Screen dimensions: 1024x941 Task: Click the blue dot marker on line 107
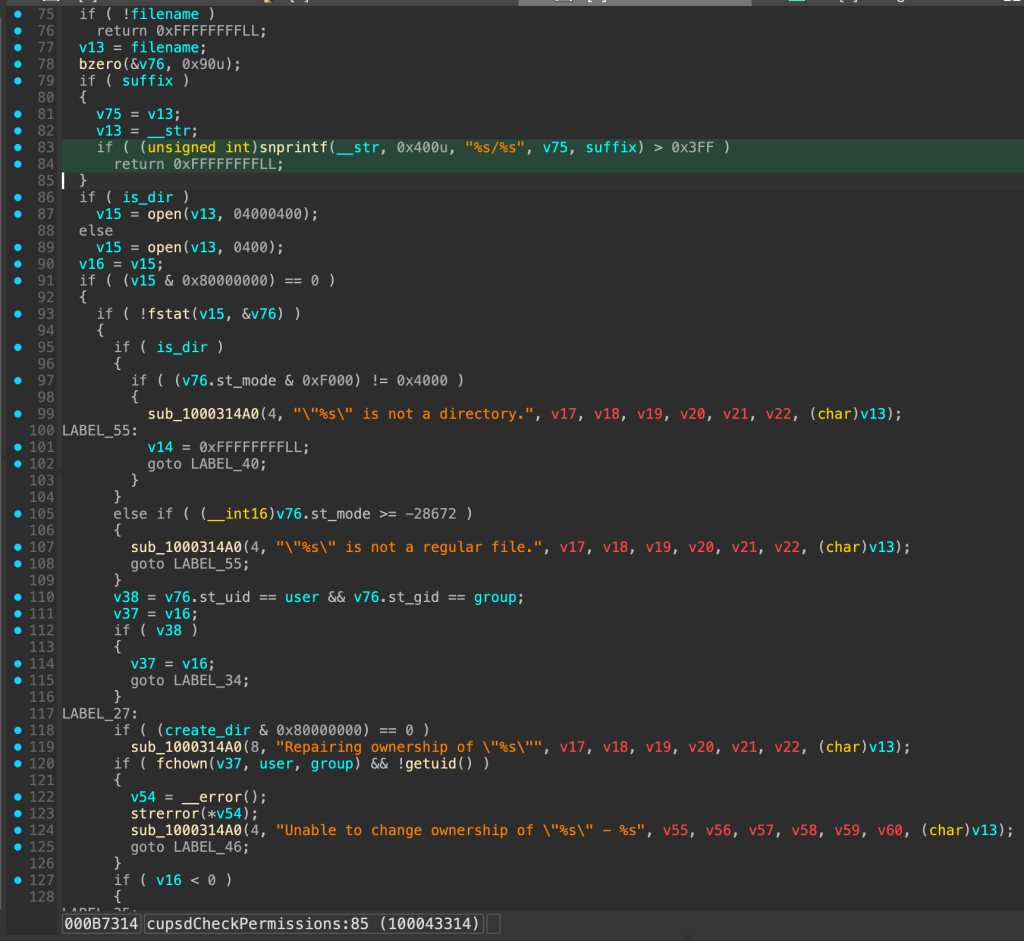click(x=18, y=547)
